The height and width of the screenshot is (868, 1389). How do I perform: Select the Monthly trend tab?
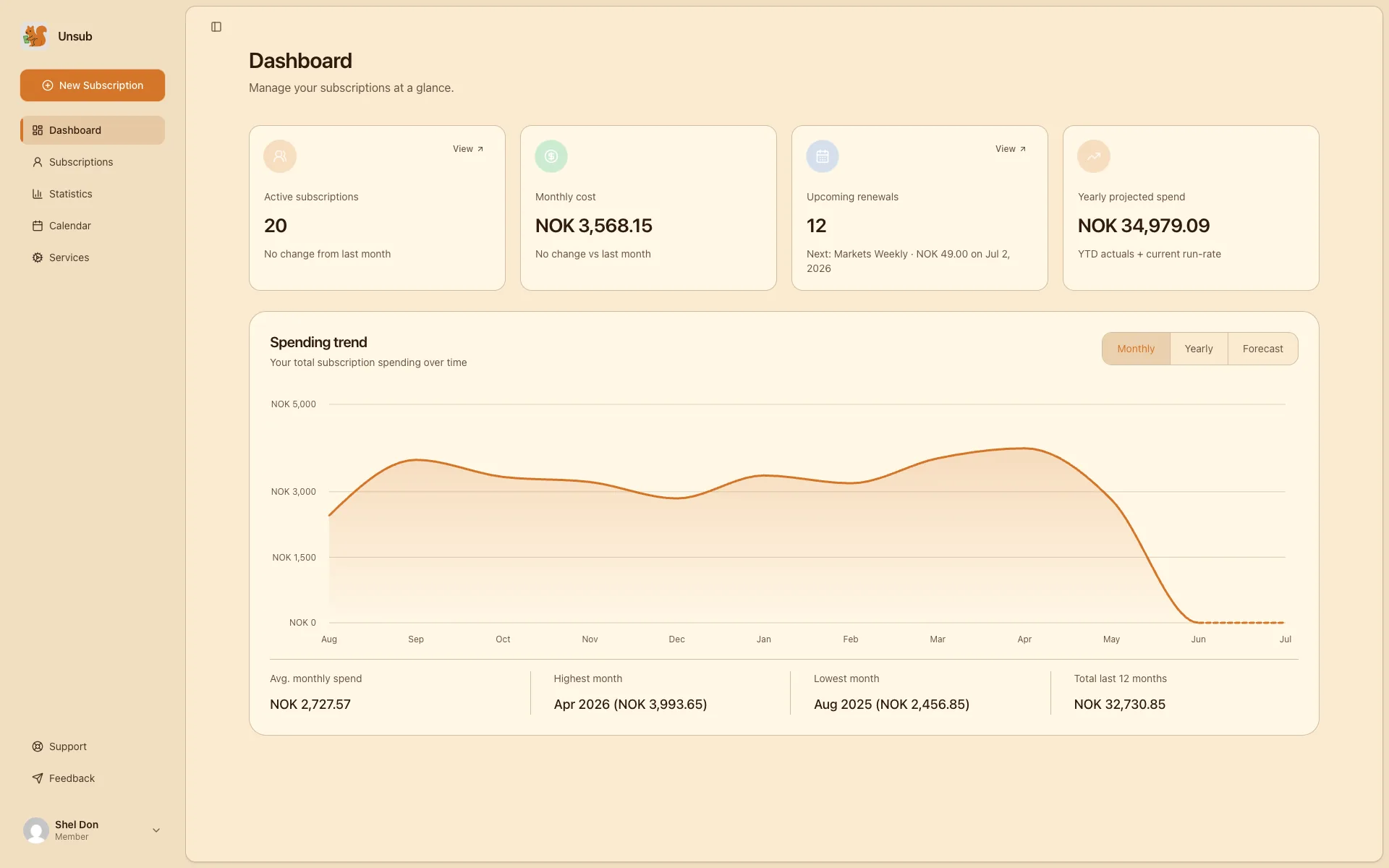pos(1136,349)
